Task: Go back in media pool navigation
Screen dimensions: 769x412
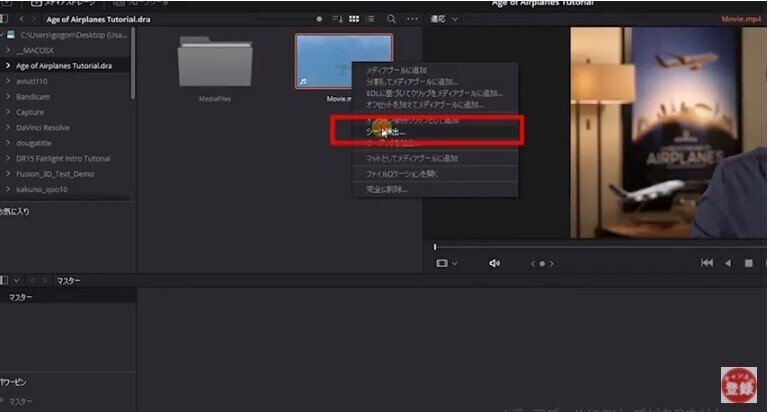Action: [x=32, y=281]
